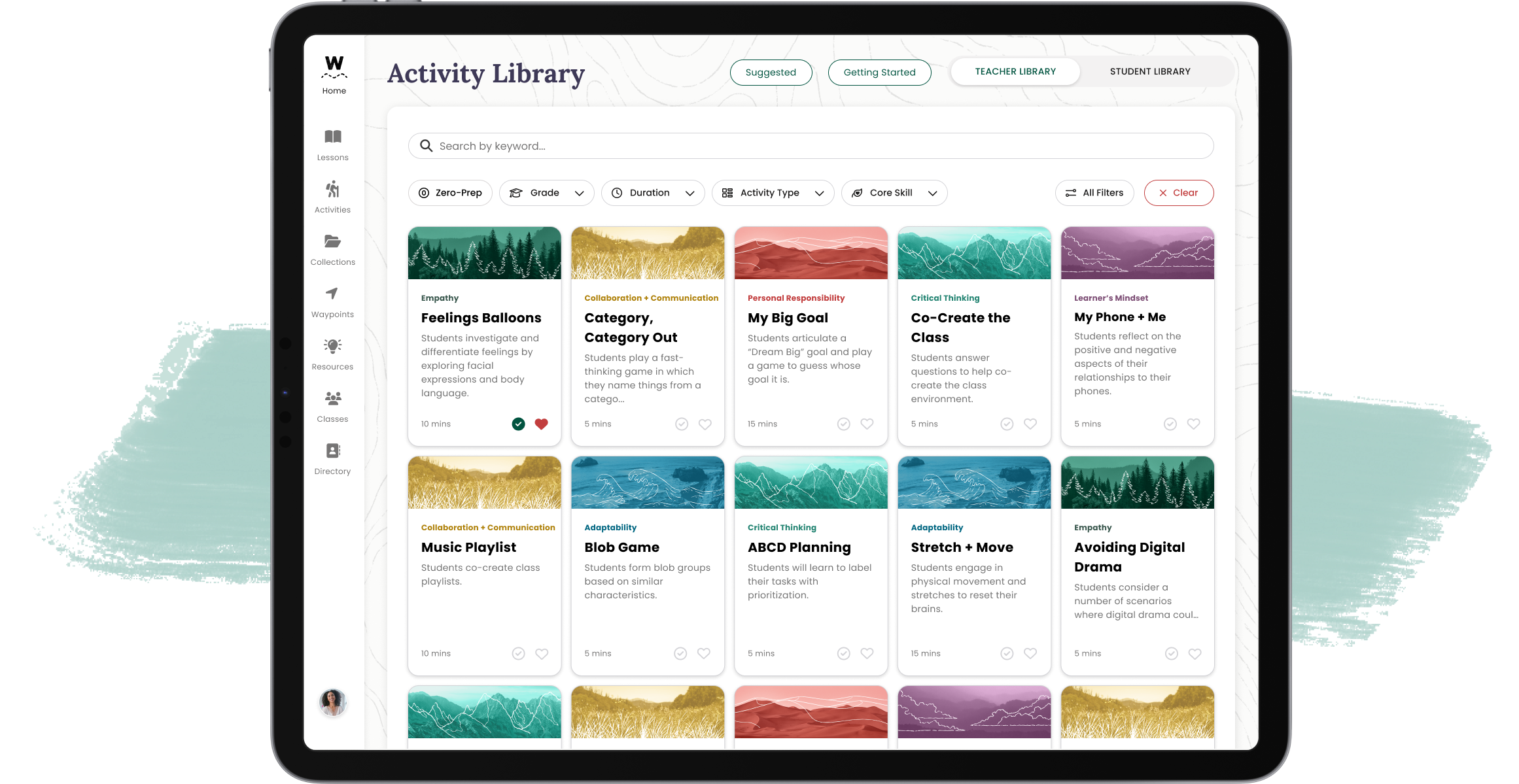This screenshot has height=784, width=1519.
Task: Switch to the Teacher Library tab
Action: coord(1014,71)
